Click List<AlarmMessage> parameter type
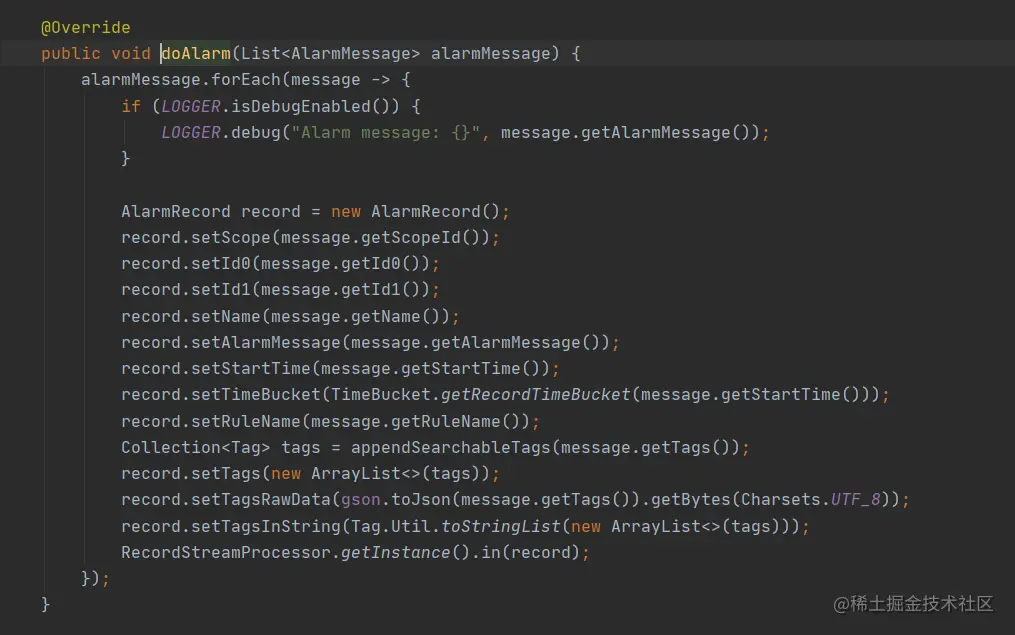Screen dimensions: 1015x635 click(330, 53)
